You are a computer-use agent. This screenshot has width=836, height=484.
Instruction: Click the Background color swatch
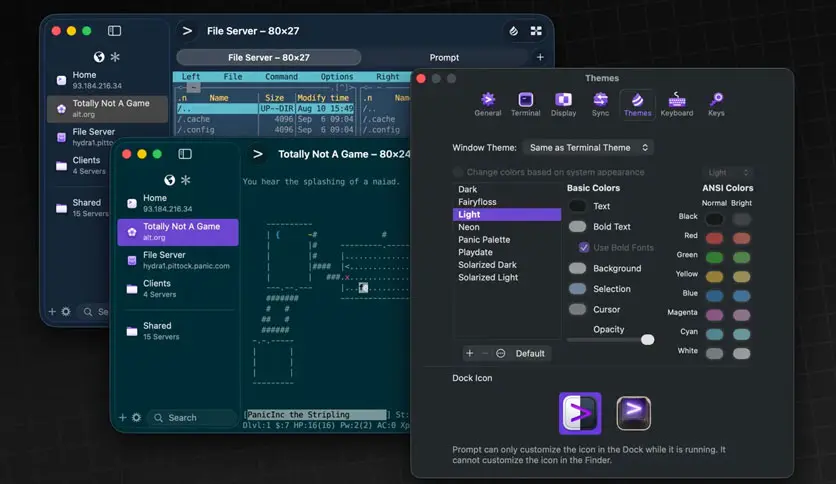pos(577,268)
